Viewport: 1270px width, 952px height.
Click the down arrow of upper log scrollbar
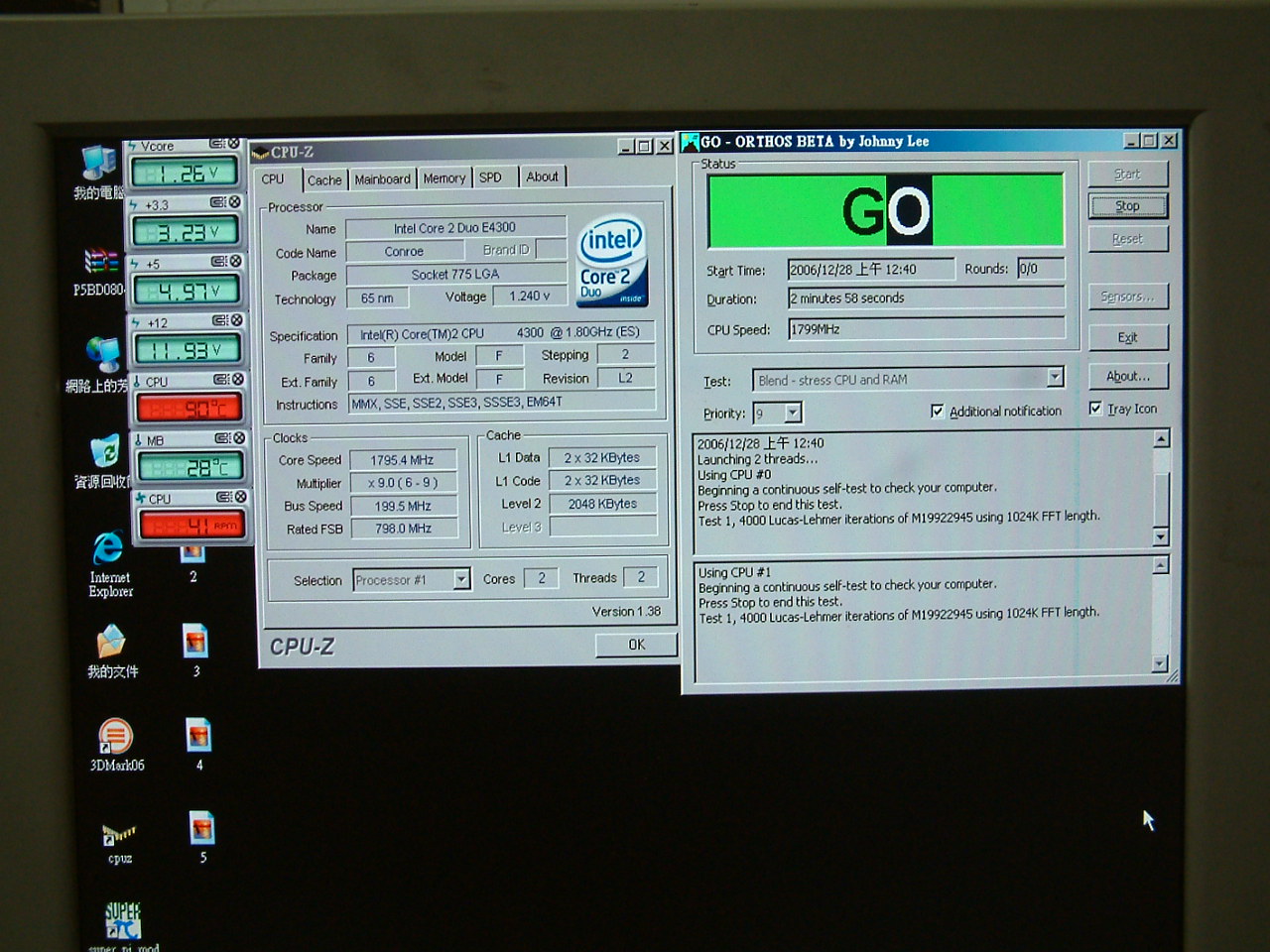[x=1161, y=537]
